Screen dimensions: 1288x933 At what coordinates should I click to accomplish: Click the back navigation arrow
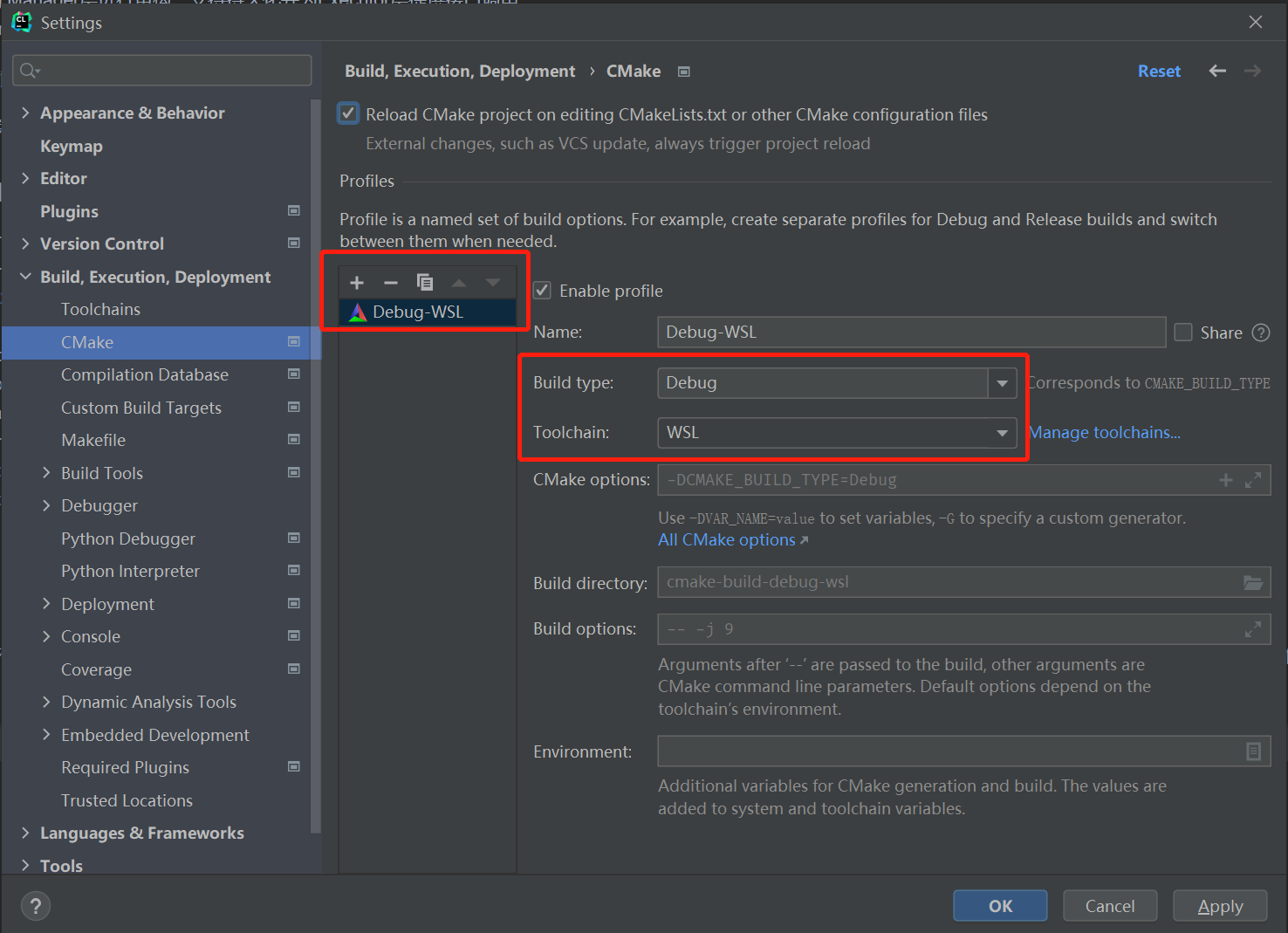pyautogui.click(x=1217, y=71)
